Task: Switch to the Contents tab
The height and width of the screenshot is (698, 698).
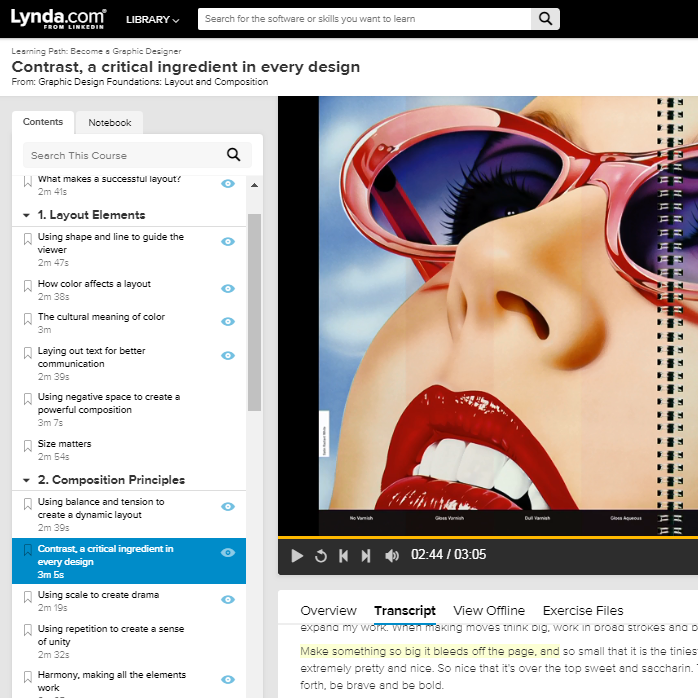Action: [x=43, y=122]
